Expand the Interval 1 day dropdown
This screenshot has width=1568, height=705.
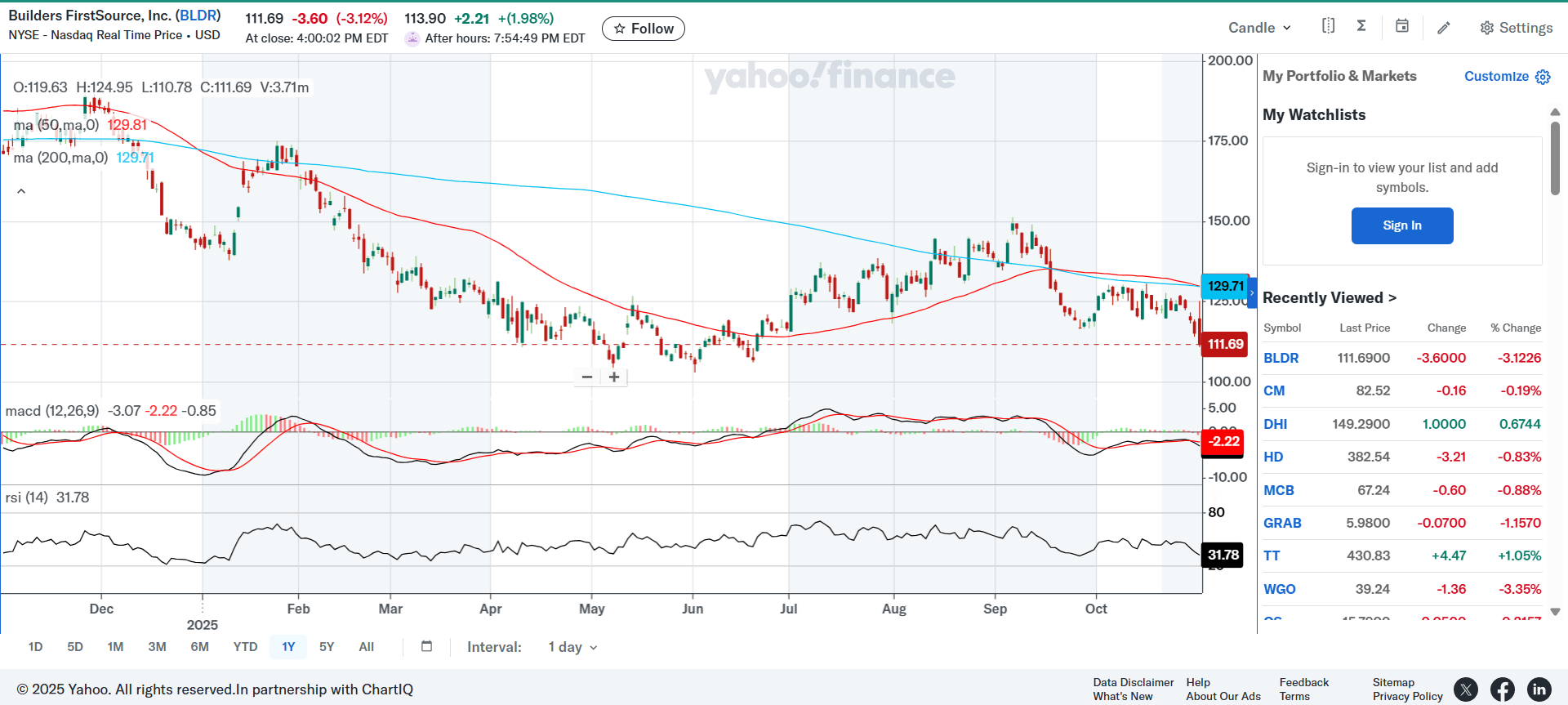pos(572,647)
